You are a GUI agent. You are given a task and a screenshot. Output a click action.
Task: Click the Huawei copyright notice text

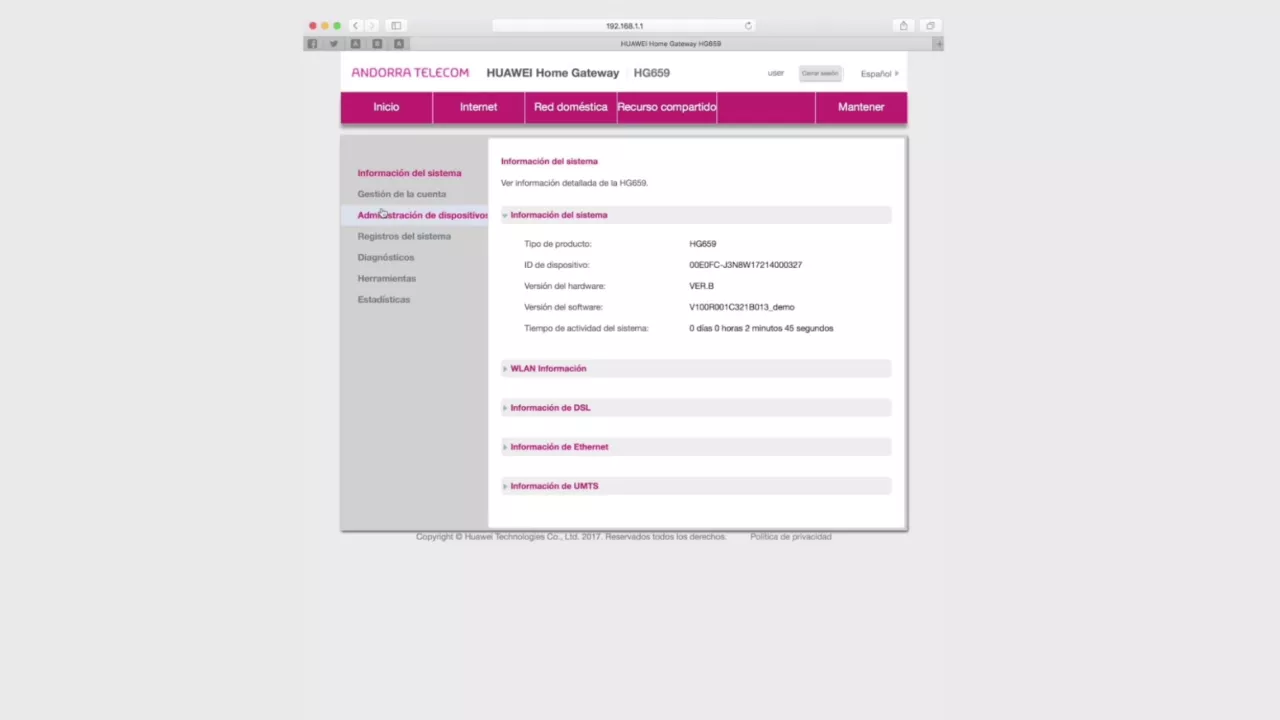571,537
